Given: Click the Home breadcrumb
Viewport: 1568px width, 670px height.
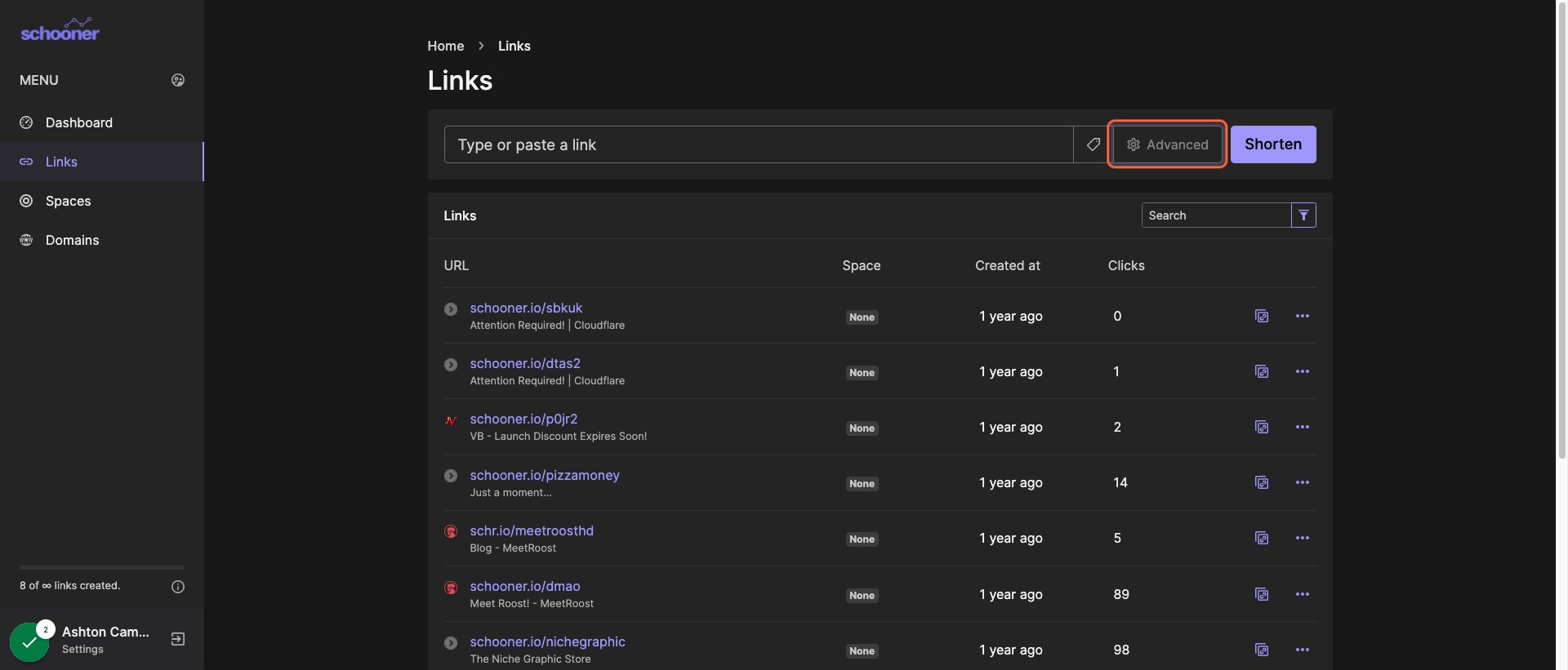Looking at the screenshot, I should click(446, 46).
